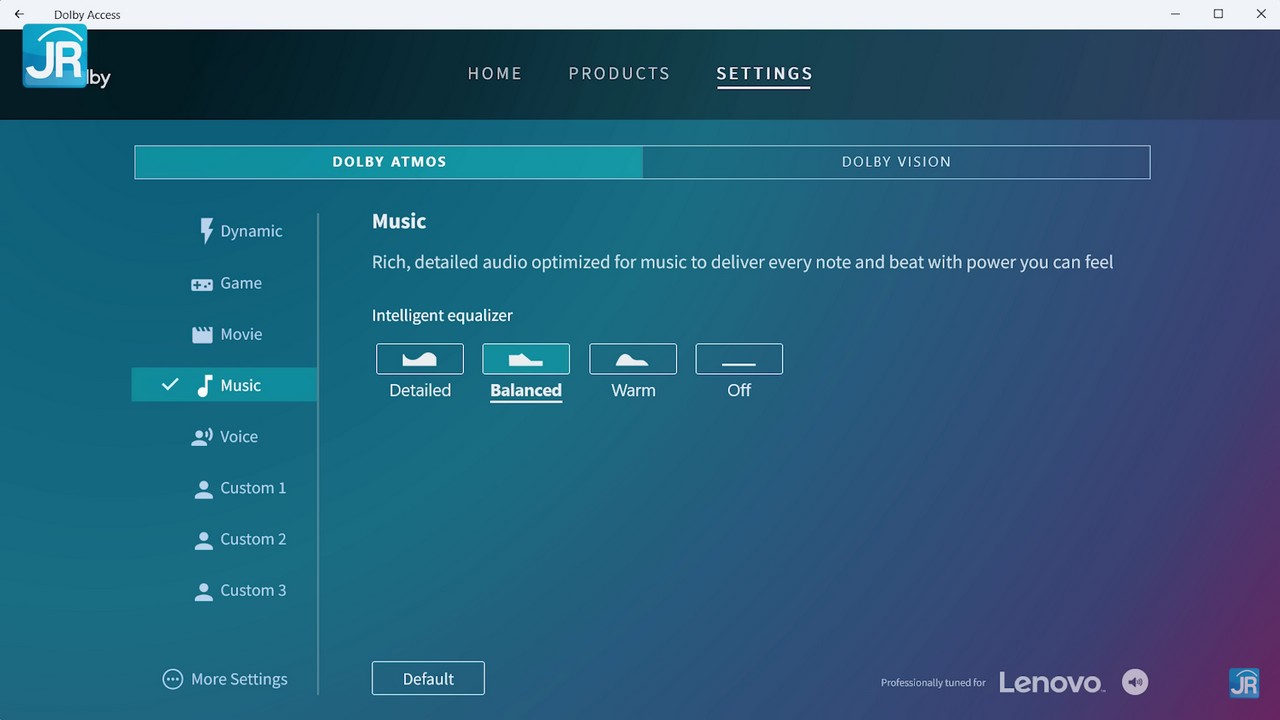This screenshot has width=1280, height=720.
Task: Select the Movie clapperboard profile
Action: pos(228,335)
